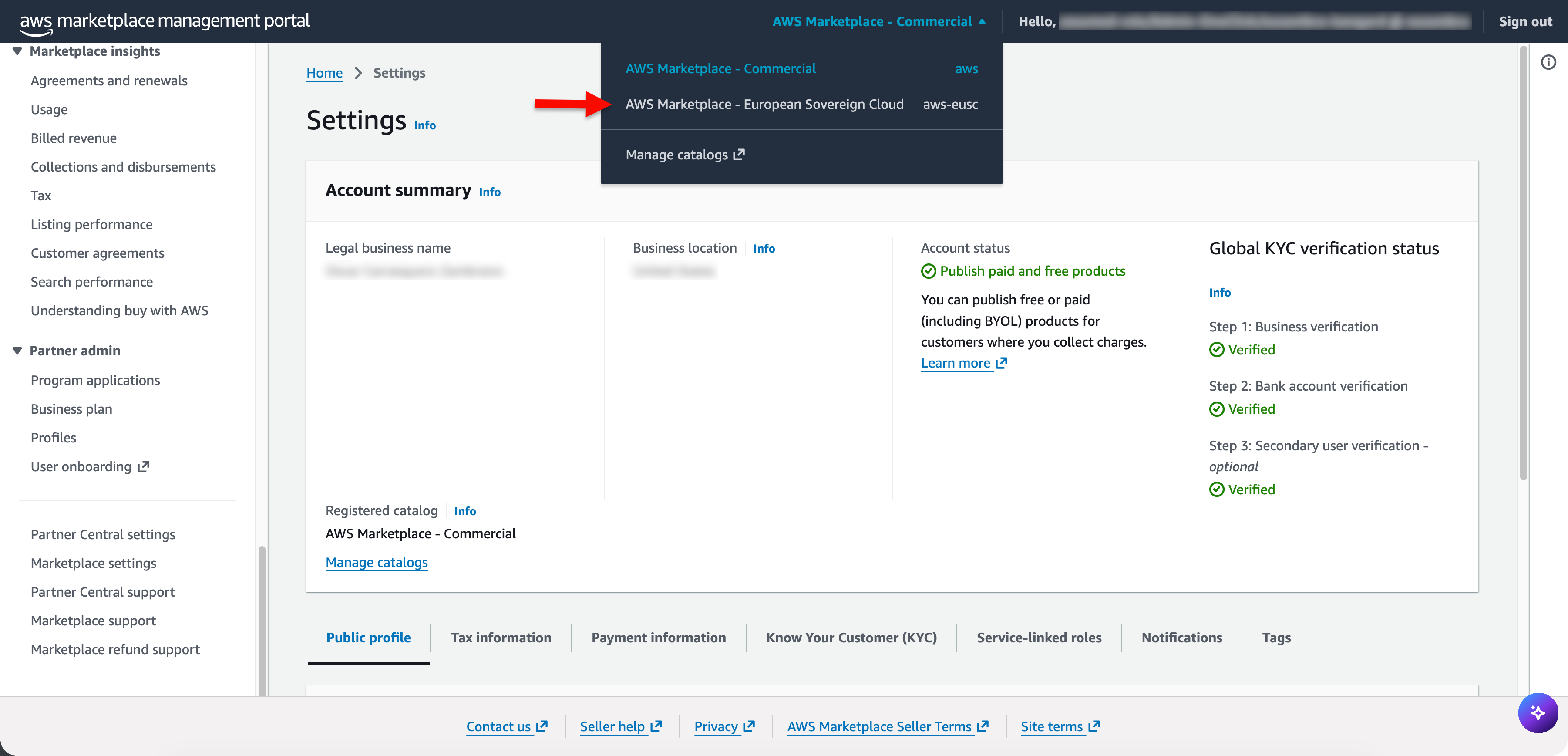Select AWS Marketplace - Commercial catalog option

point(801,69)
